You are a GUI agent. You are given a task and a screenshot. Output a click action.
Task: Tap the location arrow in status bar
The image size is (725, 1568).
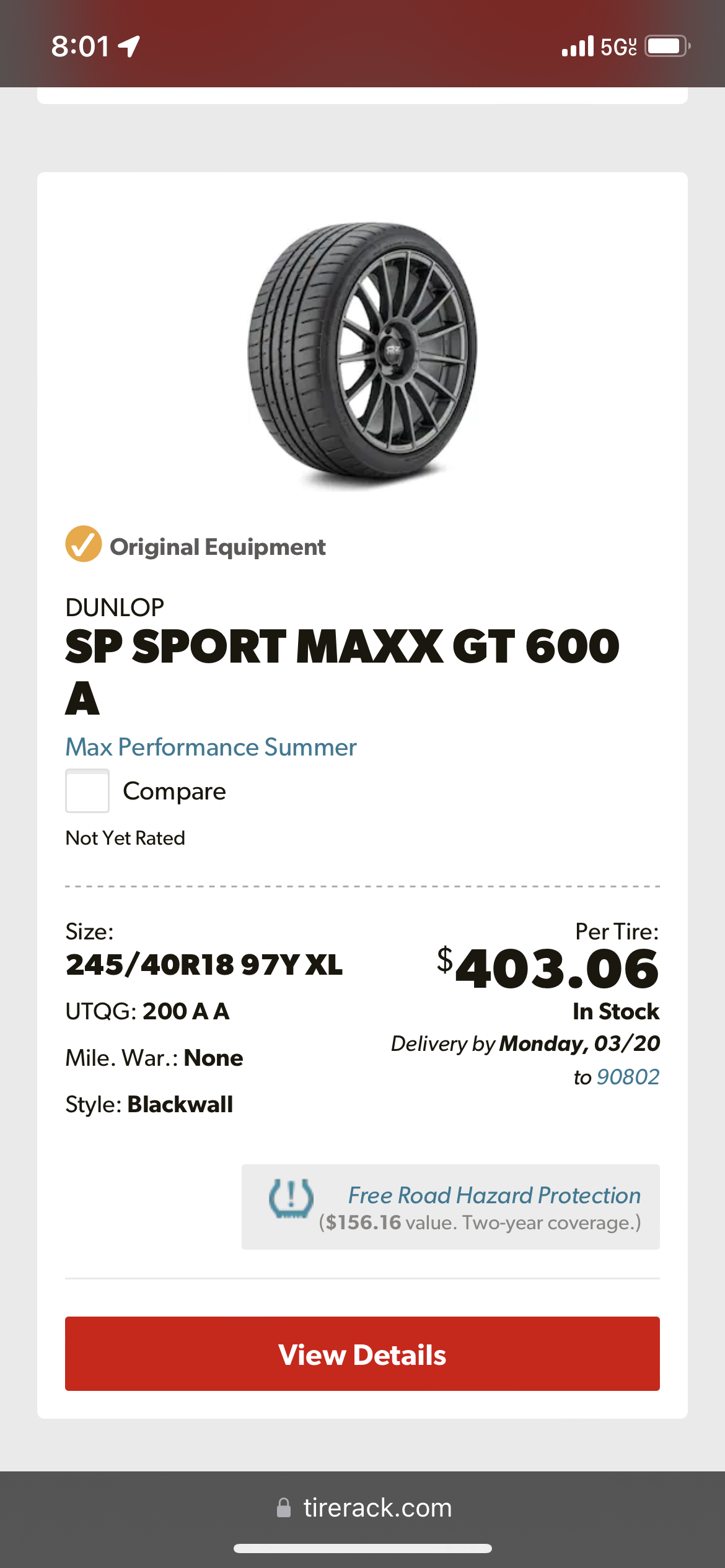pos(129,46)
